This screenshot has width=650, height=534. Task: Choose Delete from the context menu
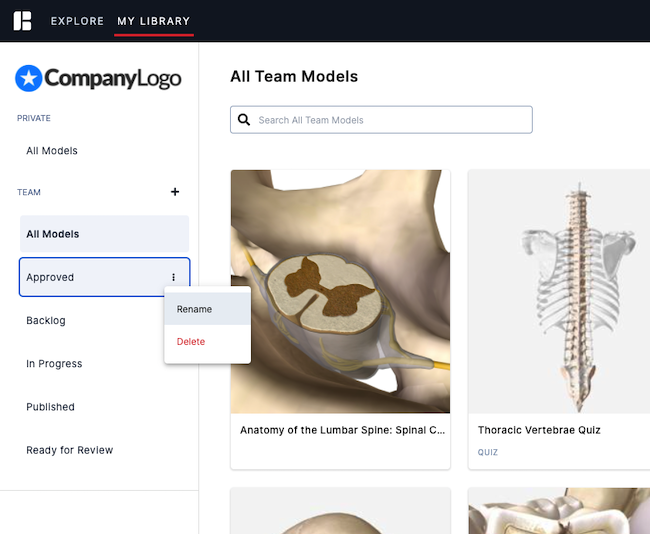207,342
